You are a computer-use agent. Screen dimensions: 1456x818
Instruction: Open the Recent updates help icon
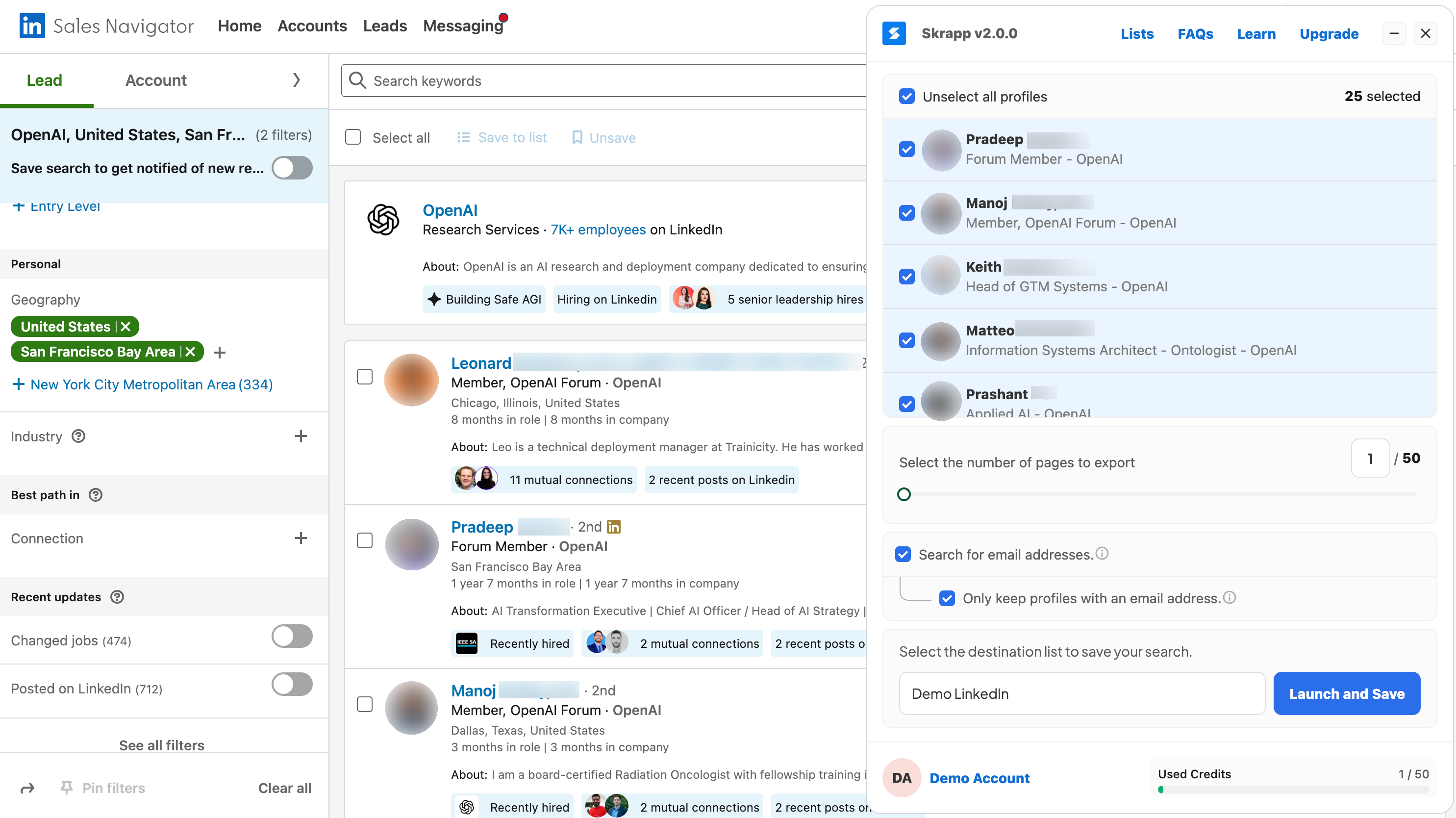117,597
